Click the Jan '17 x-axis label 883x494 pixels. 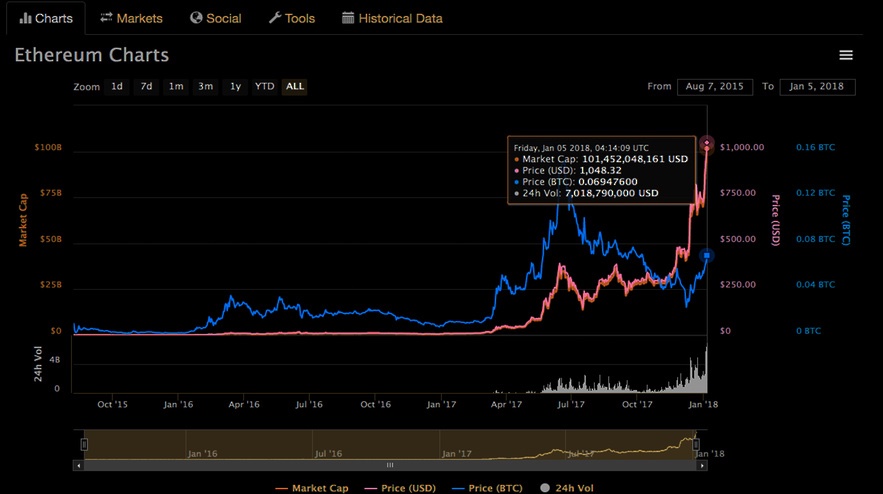[441, 404]
